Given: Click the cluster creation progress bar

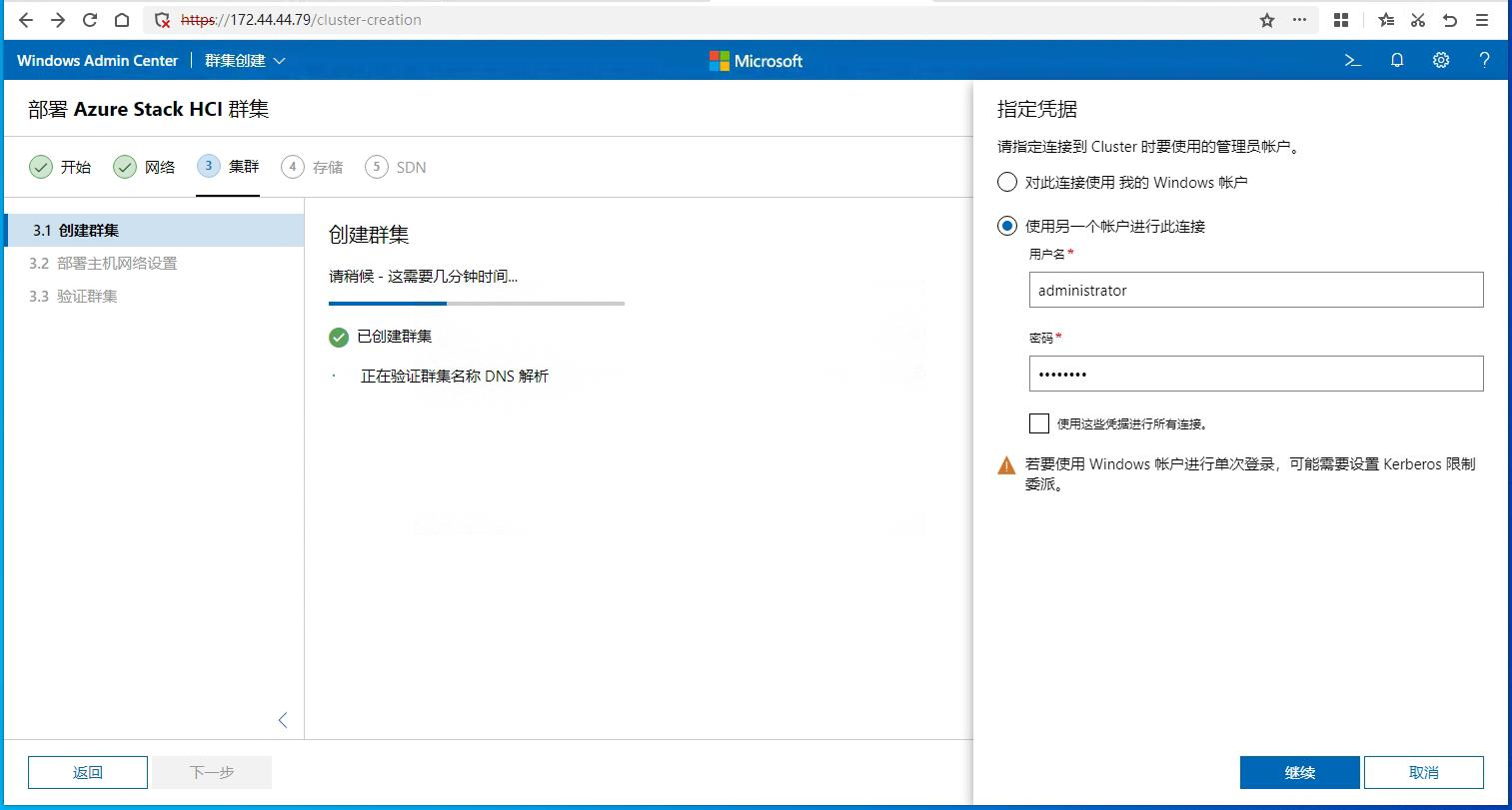Looking at the screenshot, I should 477,304.
